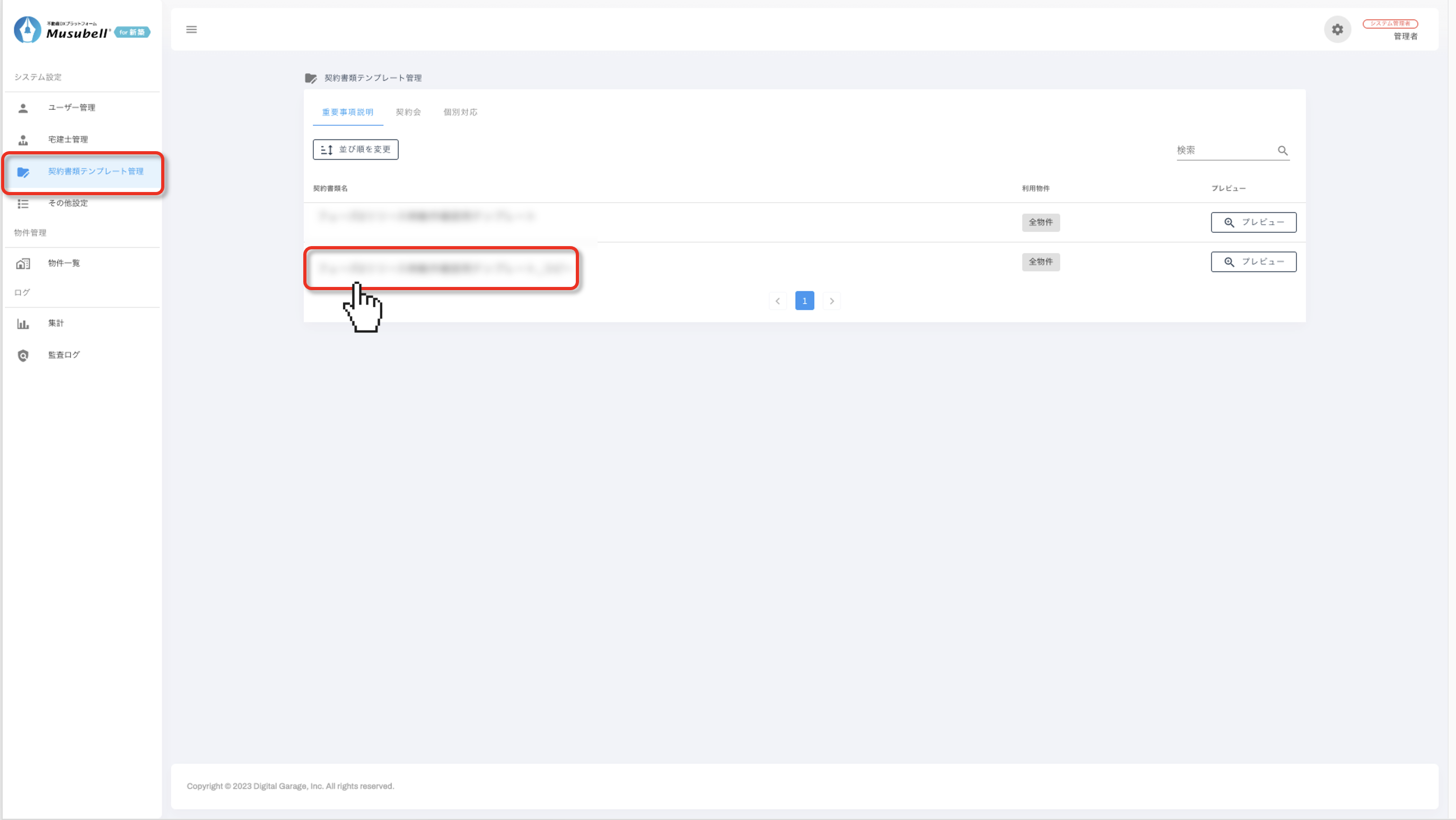Open その他設定 in sidebar
This screenshot has width=1456, height=820.
[68, 203]
